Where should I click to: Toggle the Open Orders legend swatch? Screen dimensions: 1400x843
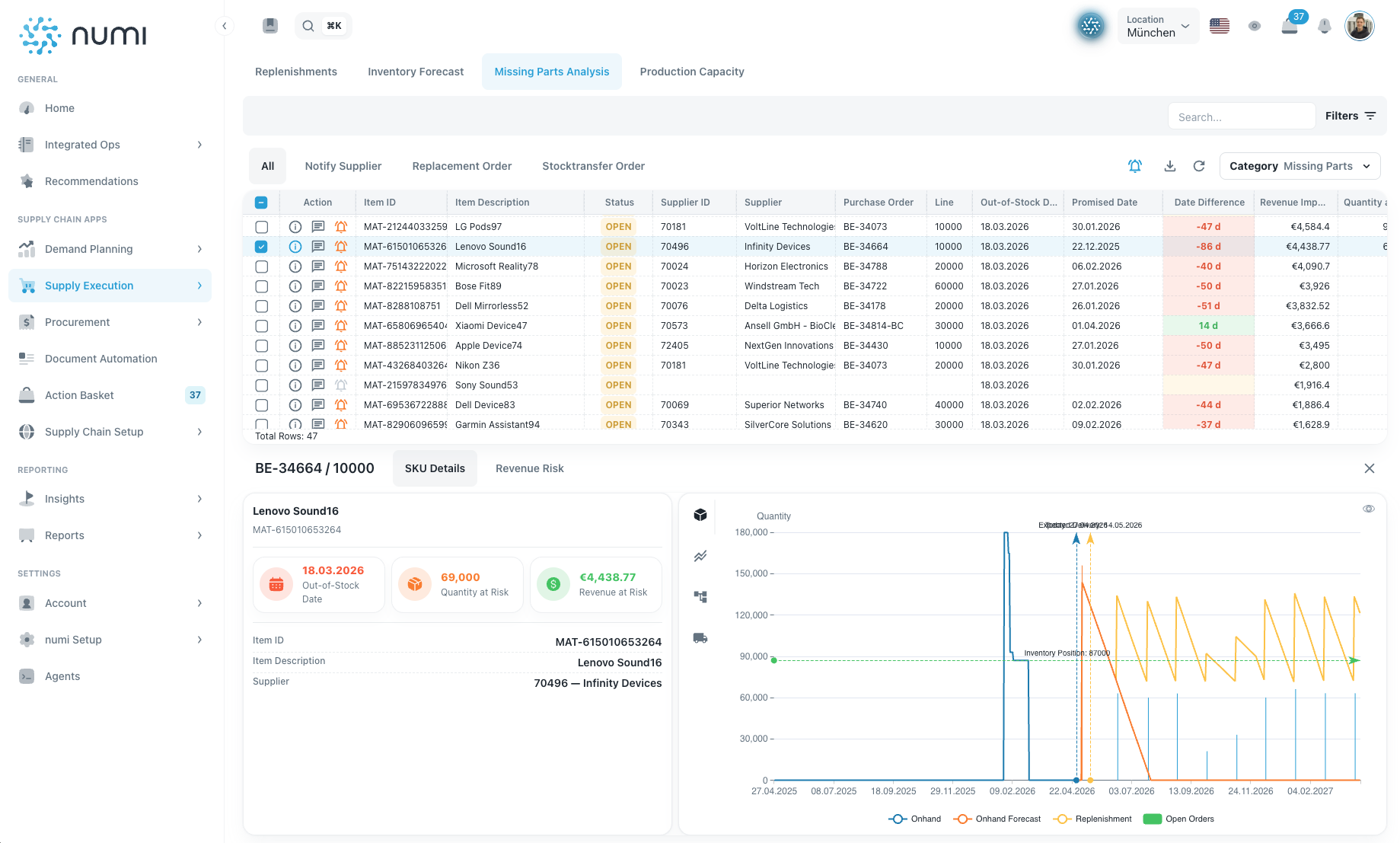coord(1153,819)
